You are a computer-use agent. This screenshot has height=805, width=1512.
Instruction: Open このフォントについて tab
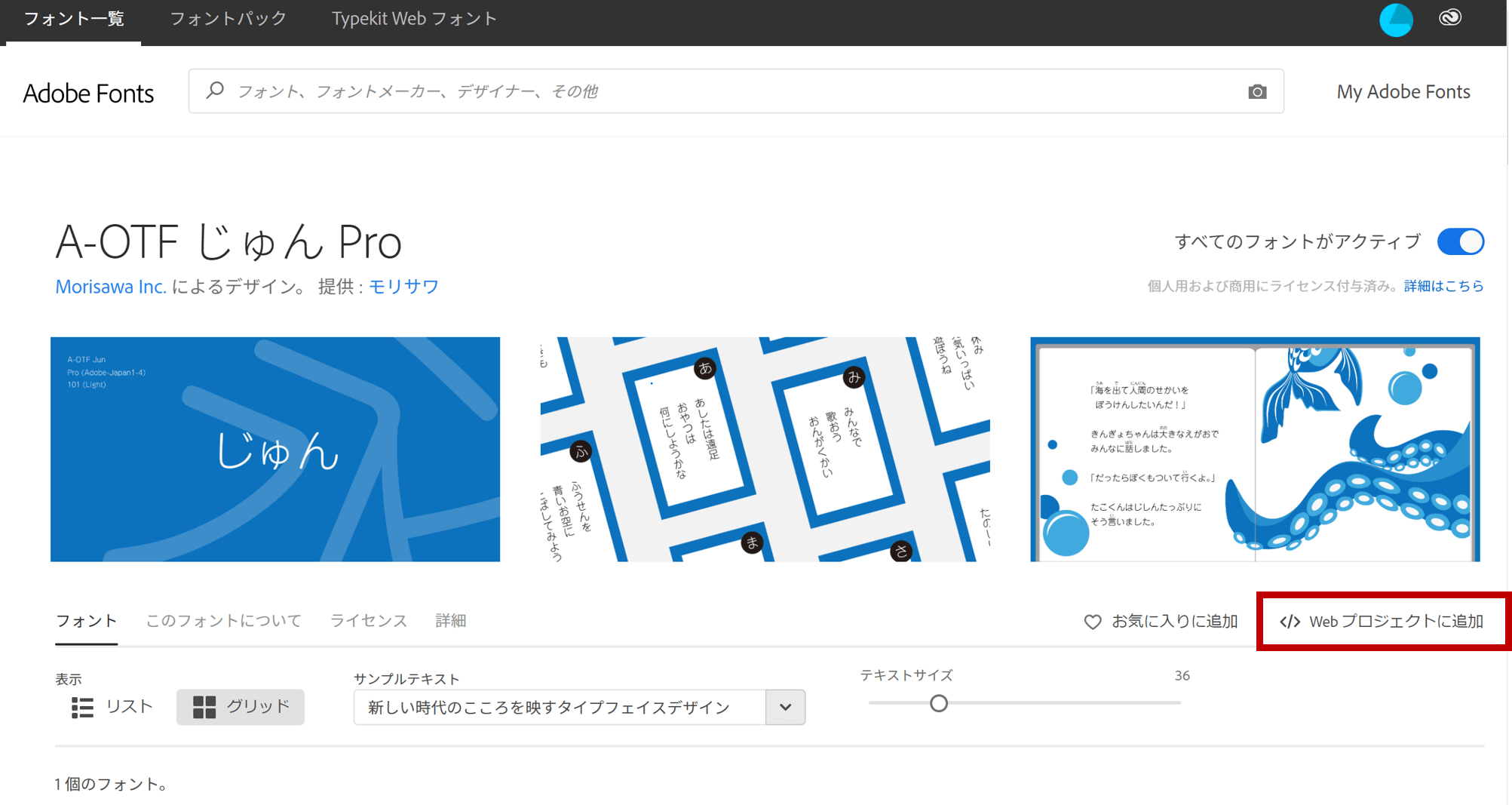click(x=223, y=621)
